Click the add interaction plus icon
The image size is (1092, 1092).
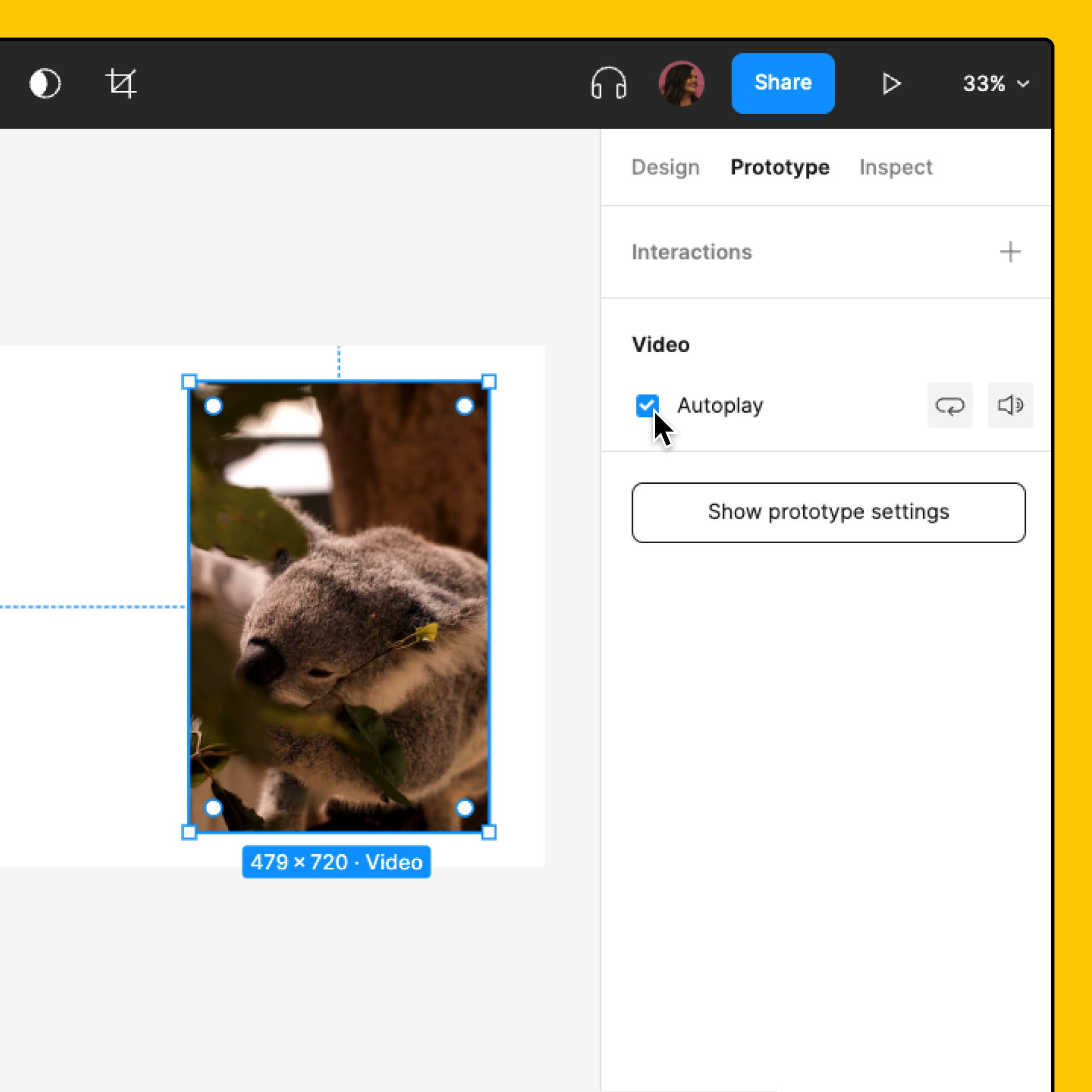point(1012,251)
